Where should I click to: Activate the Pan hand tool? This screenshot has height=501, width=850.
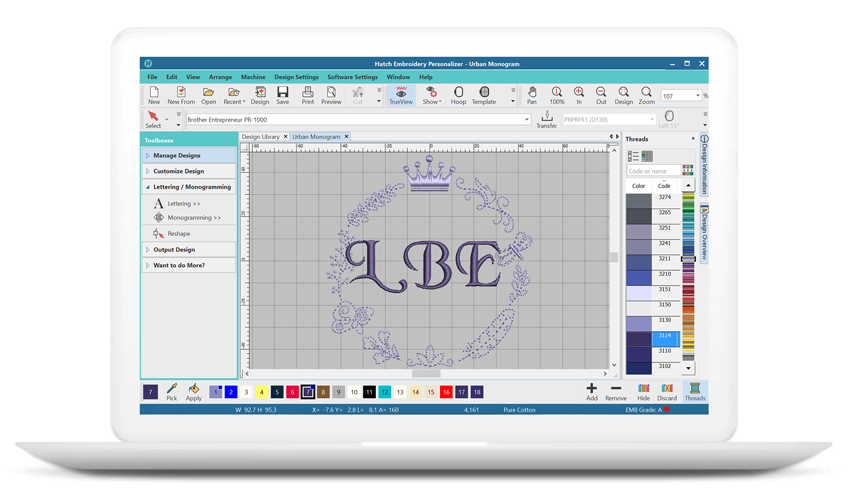532,95
